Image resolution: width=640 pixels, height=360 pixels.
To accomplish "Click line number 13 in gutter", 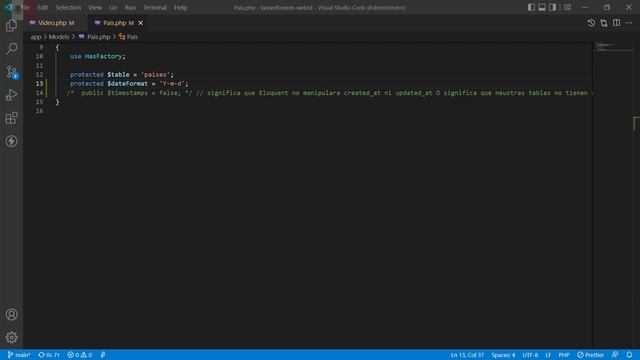I will (39, 84).
